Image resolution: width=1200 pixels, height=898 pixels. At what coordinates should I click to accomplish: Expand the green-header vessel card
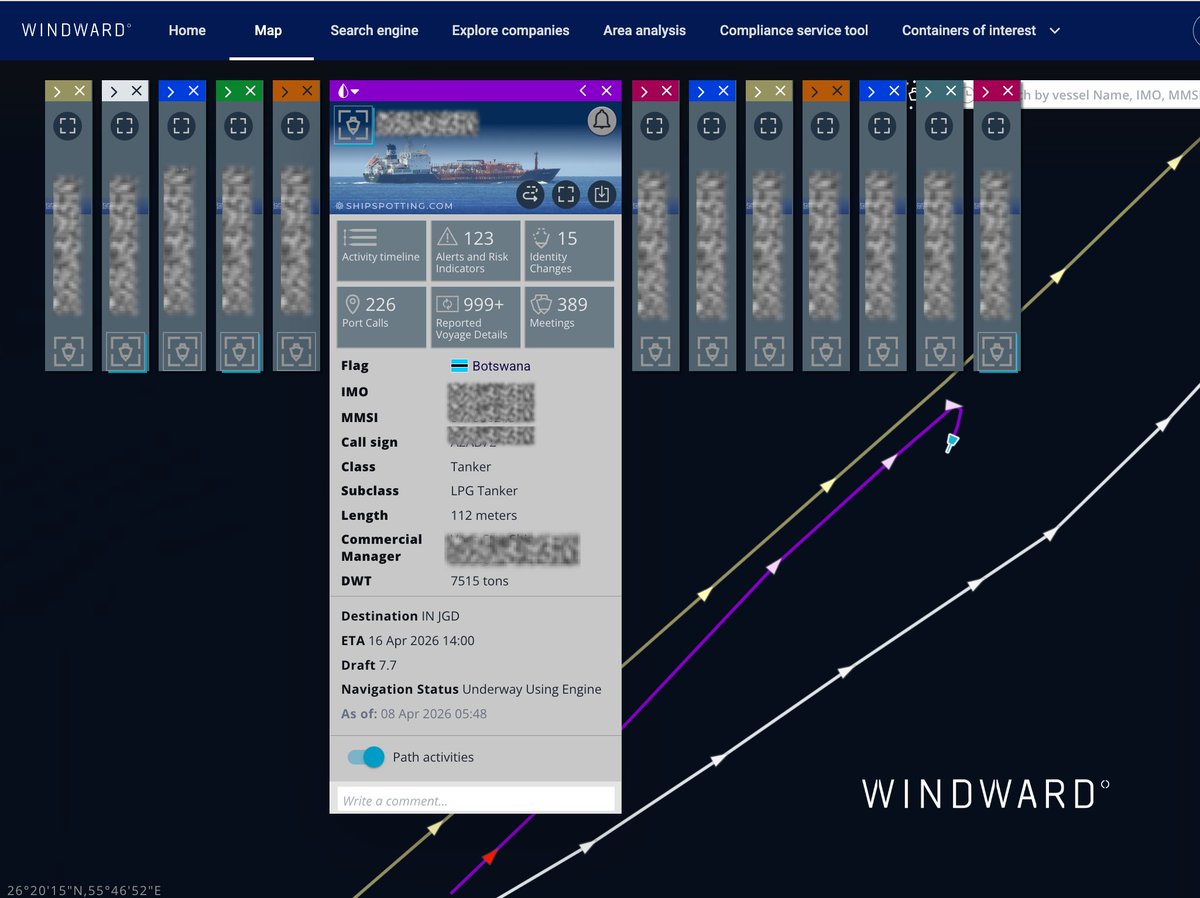click(x=227, y=91)
